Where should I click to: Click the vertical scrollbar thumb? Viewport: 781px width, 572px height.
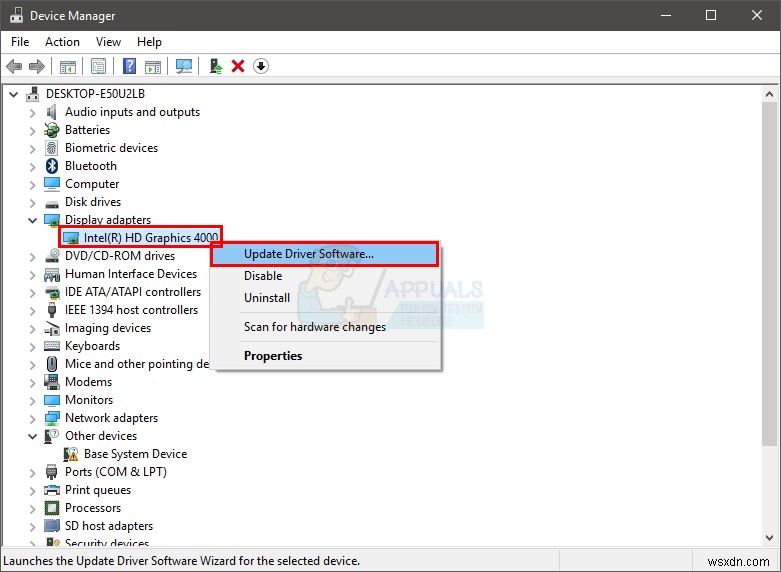(x=769, y=274)
